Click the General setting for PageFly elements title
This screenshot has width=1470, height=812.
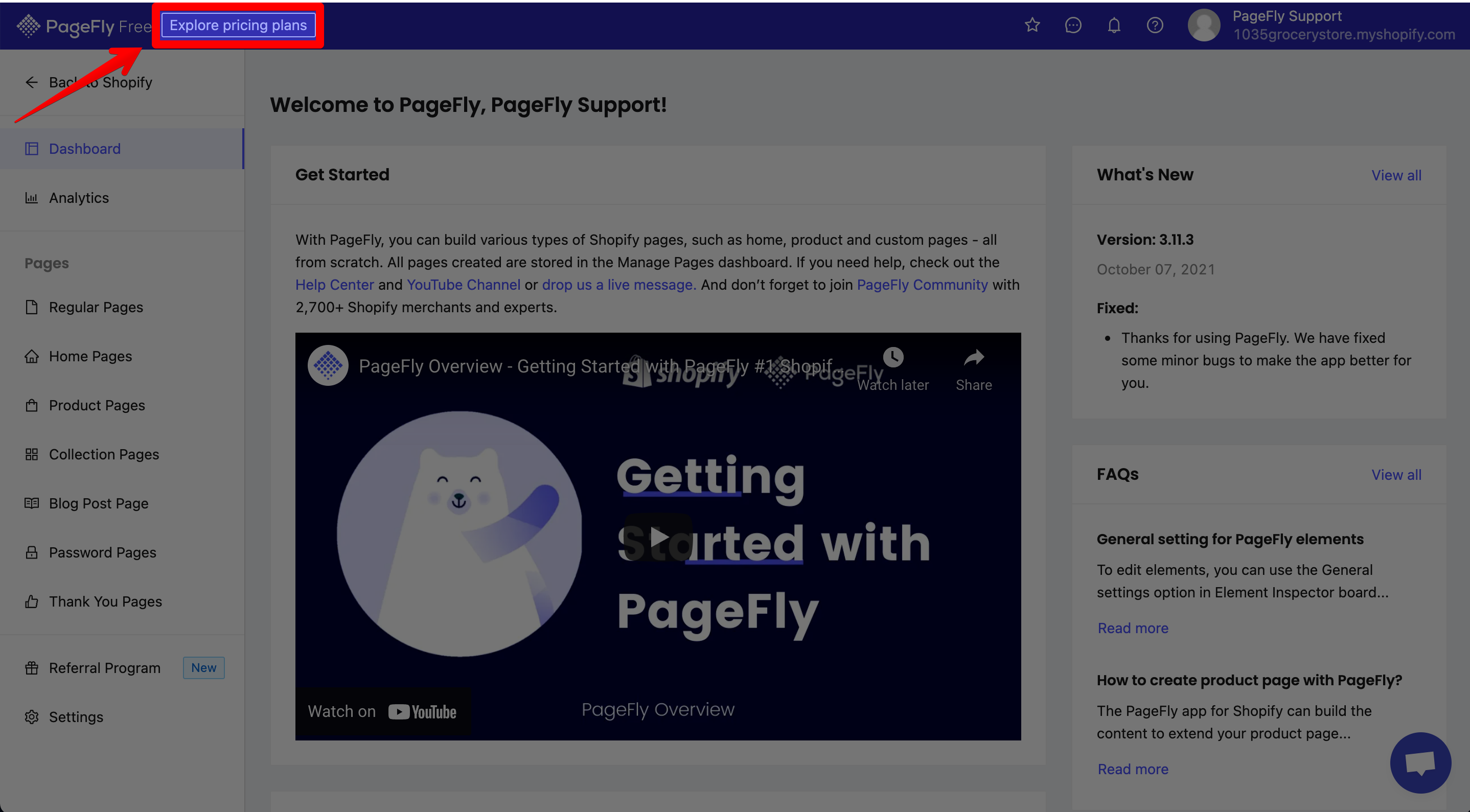tap(1230, 539)
